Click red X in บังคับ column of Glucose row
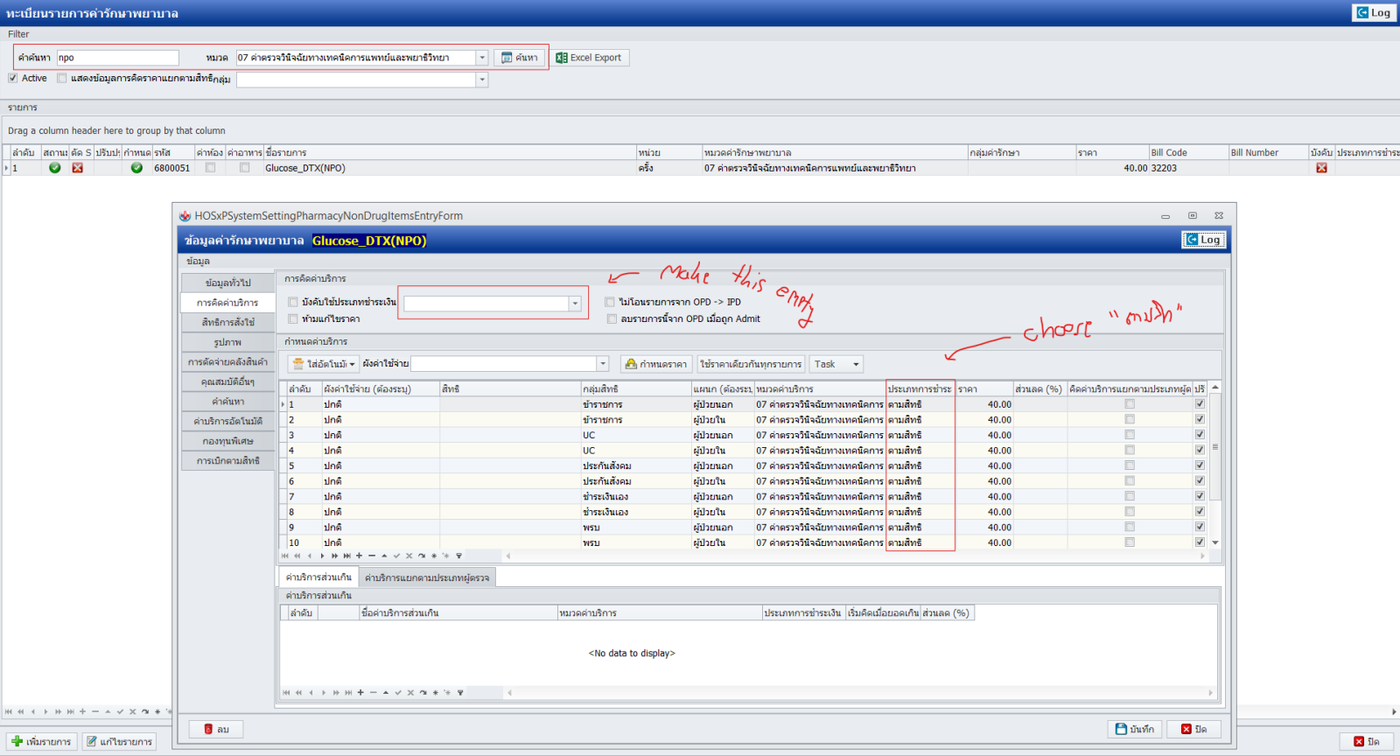 coord(1321,168)
